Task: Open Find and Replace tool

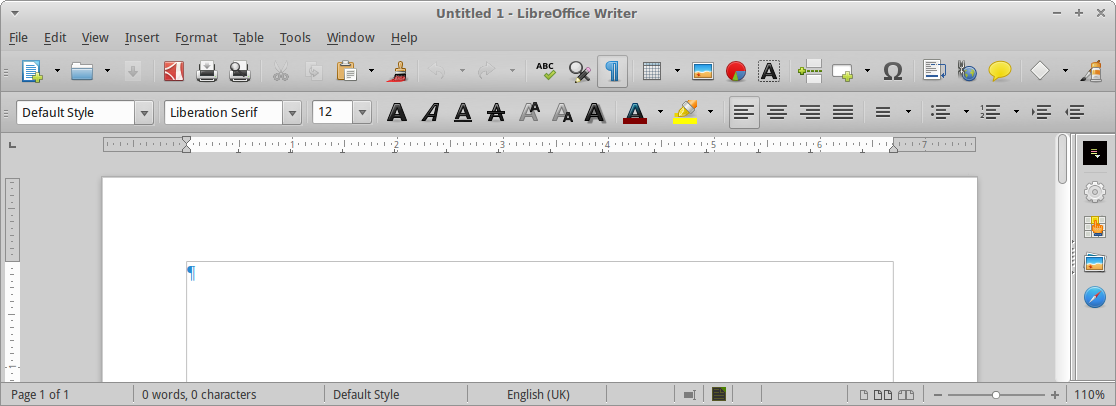Action: tap(579, 71)
